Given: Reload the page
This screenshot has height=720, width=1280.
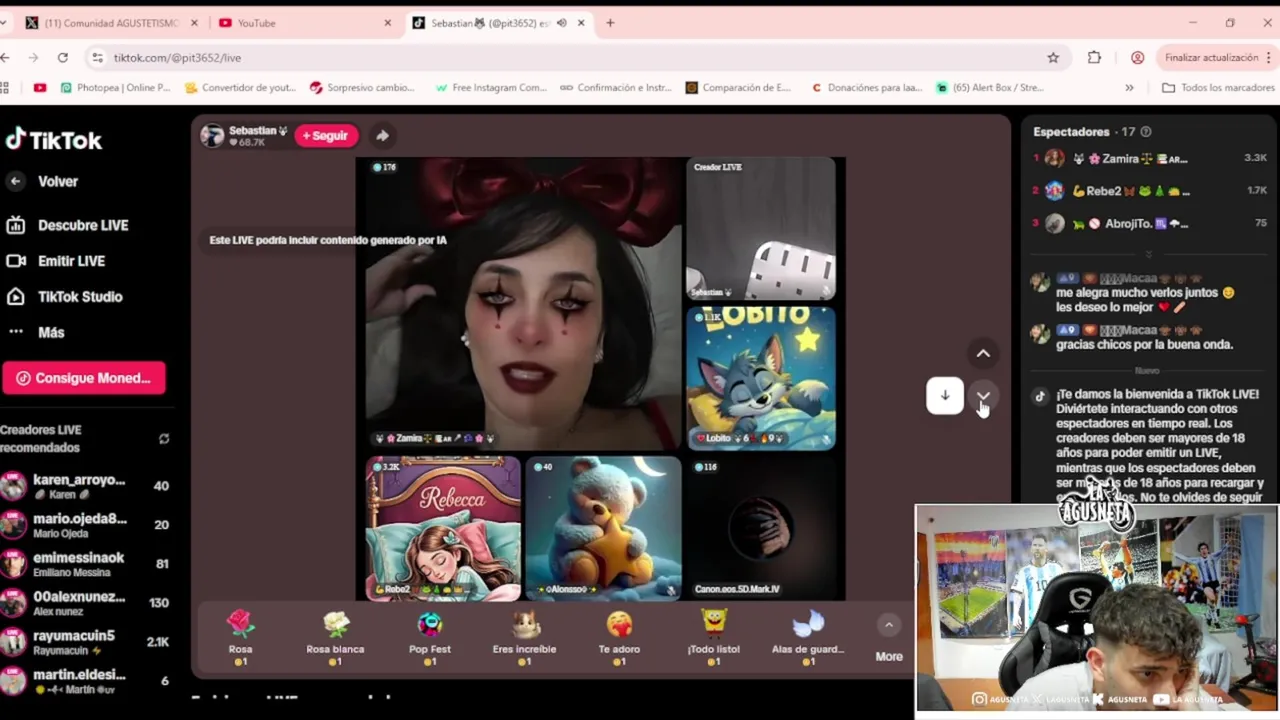Looking at the screenshot, I should tap(63, 58).
